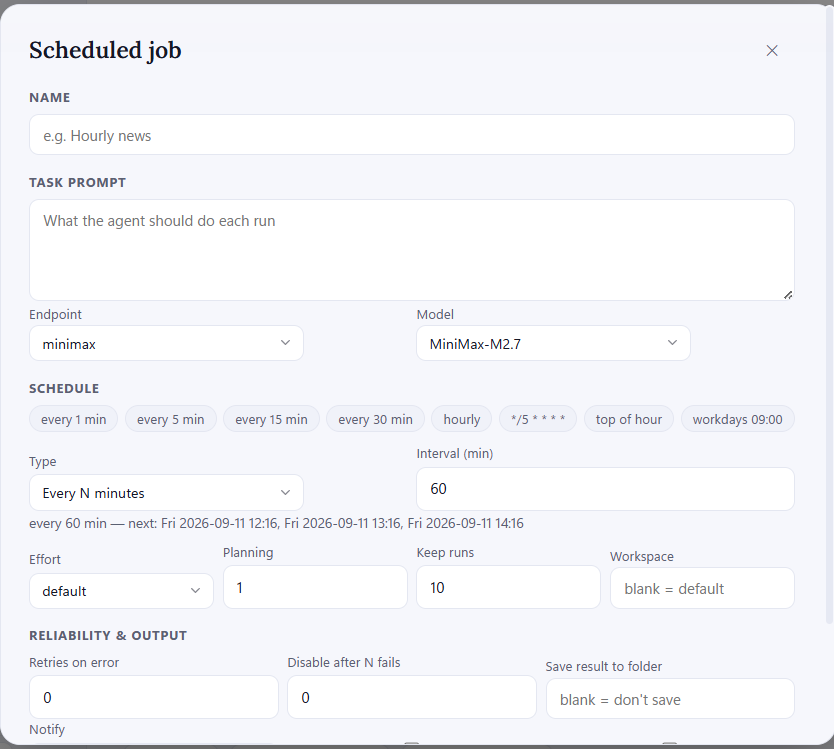Open the Endpoint dropdown showing minimax
The image size is (834, 749).
click(x=166, y=343)
